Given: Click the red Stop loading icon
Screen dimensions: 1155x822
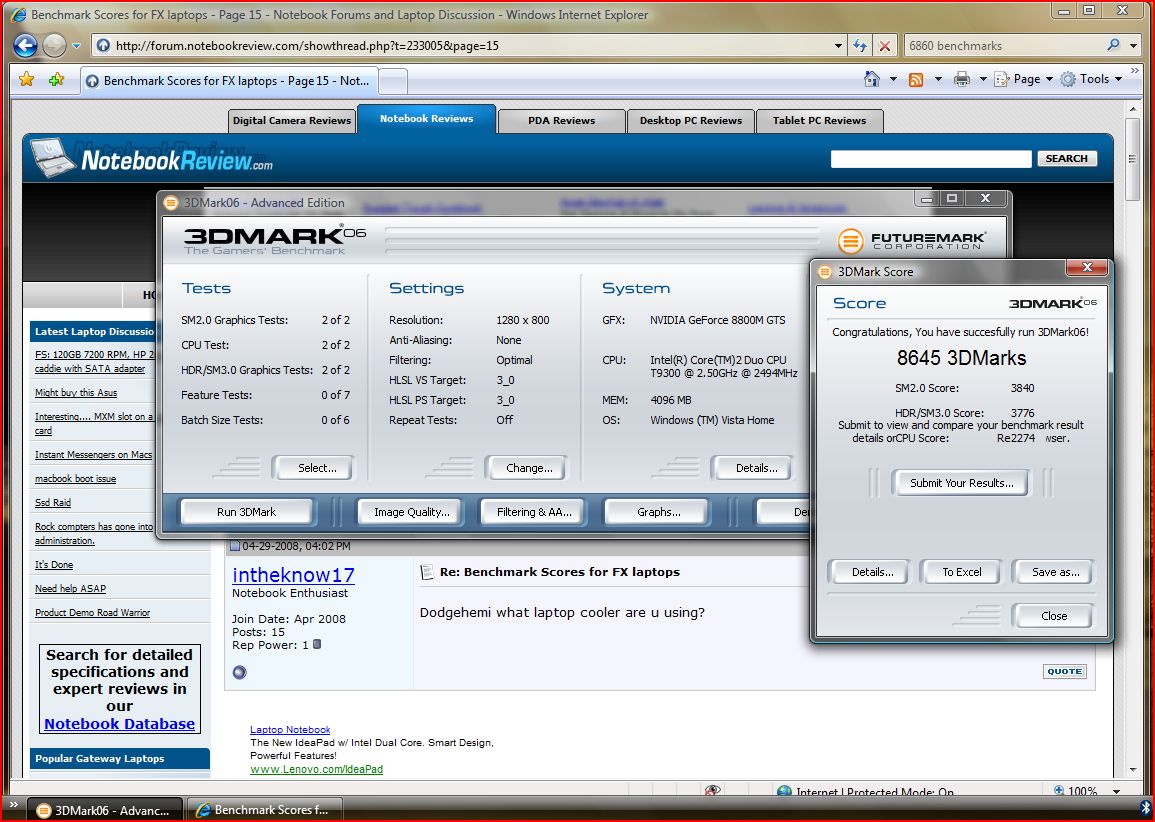Looking at the screenshot, I should 885,46.
